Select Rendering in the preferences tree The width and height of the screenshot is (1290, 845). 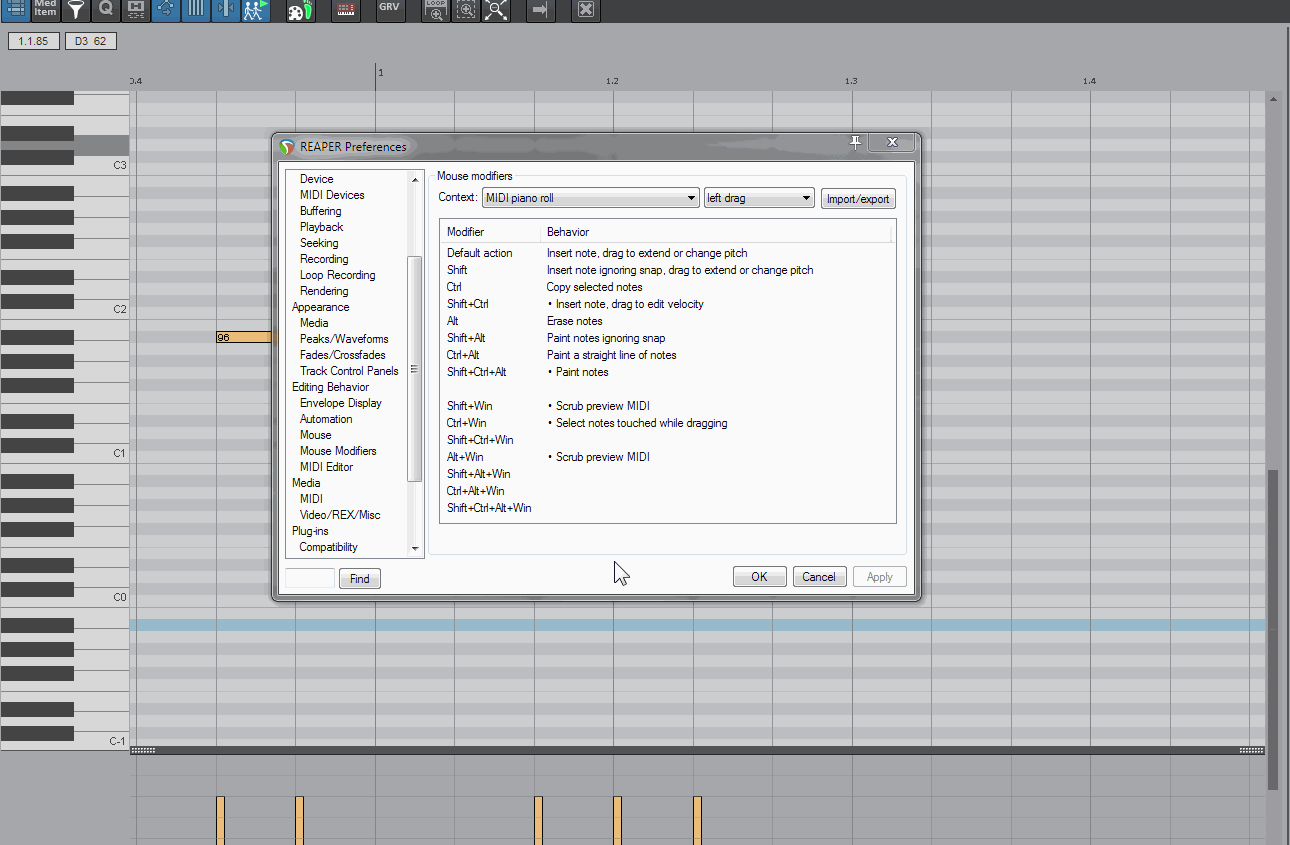(x=324, y=291)
